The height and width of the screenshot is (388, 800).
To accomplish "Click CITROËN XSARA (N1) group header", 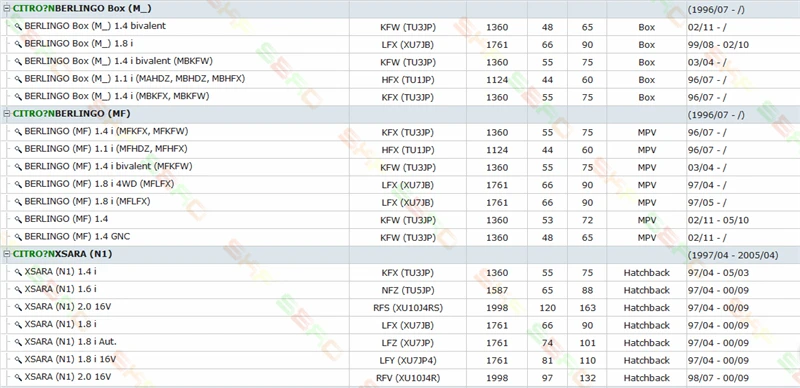I will point(62,254).
